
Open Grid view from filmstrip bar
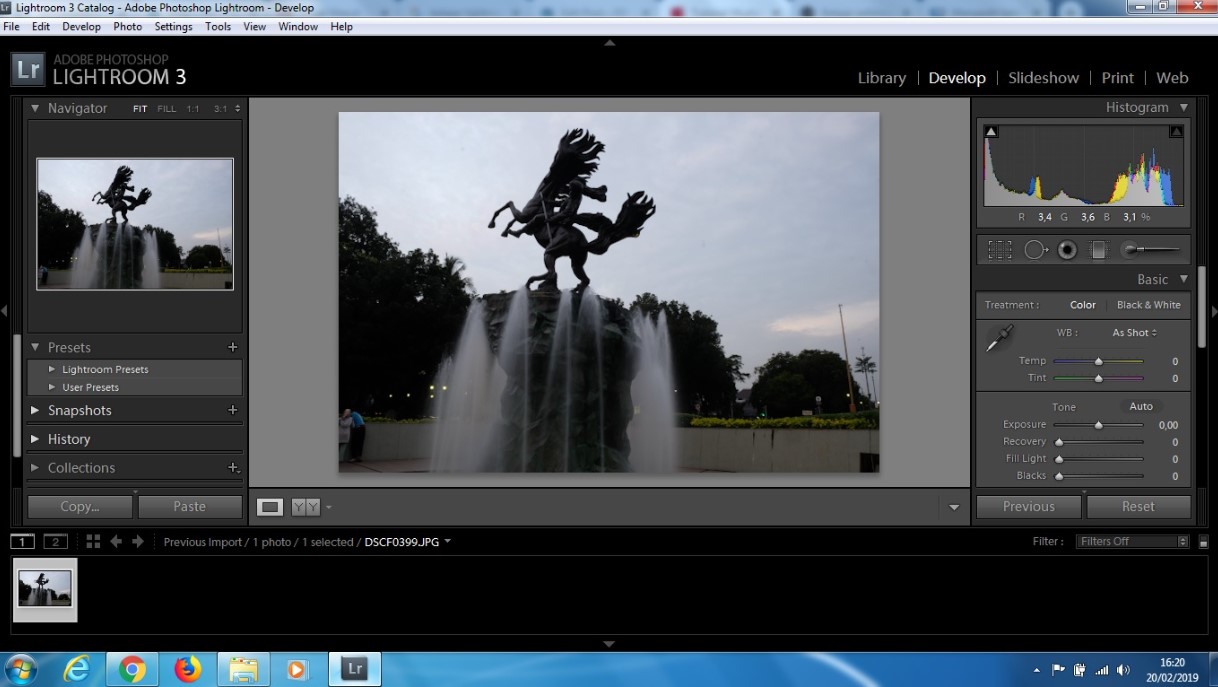pos(93,541)
